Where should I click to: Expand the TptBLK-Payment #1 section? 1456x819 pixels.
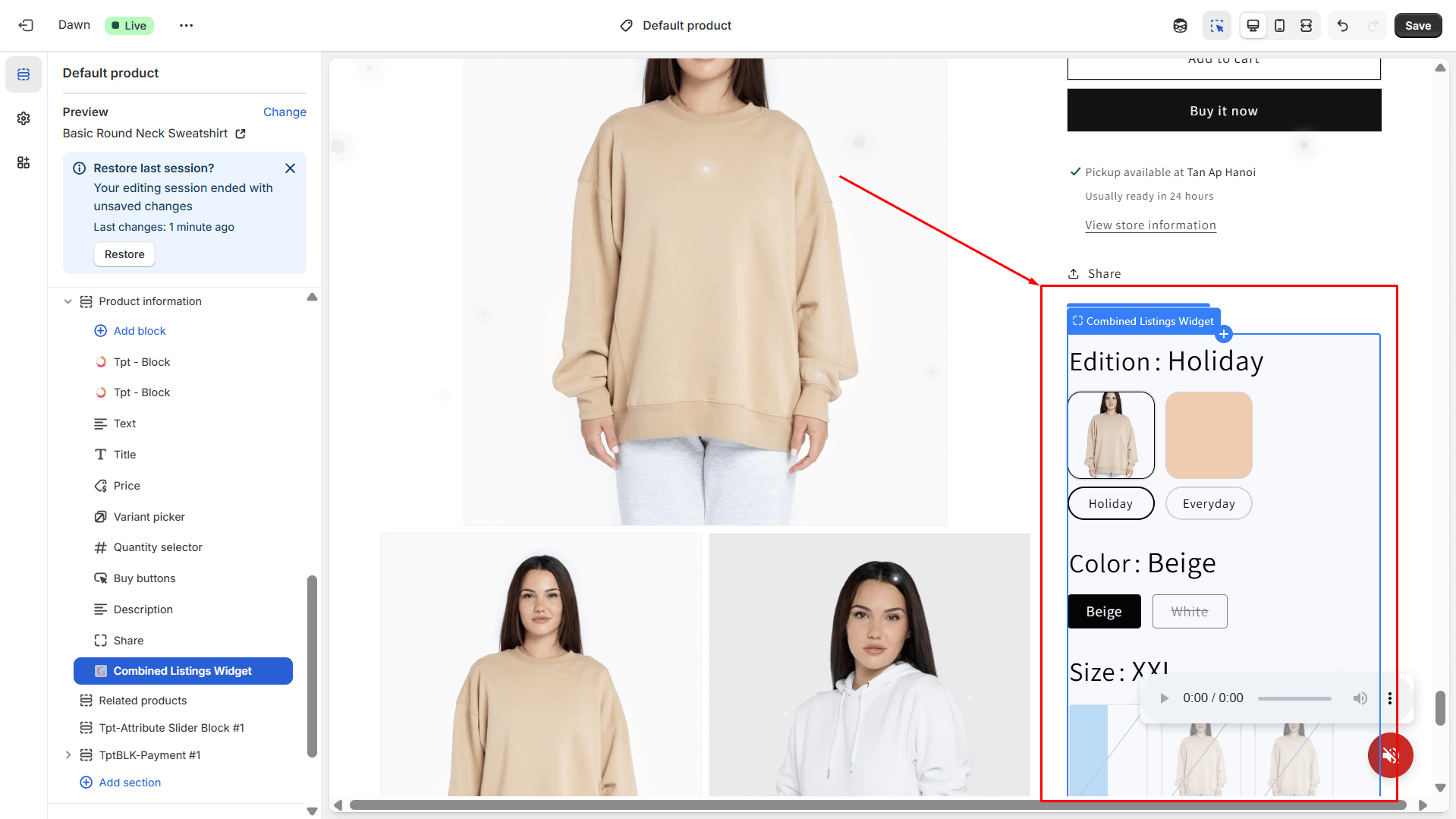tap(68, 755)
